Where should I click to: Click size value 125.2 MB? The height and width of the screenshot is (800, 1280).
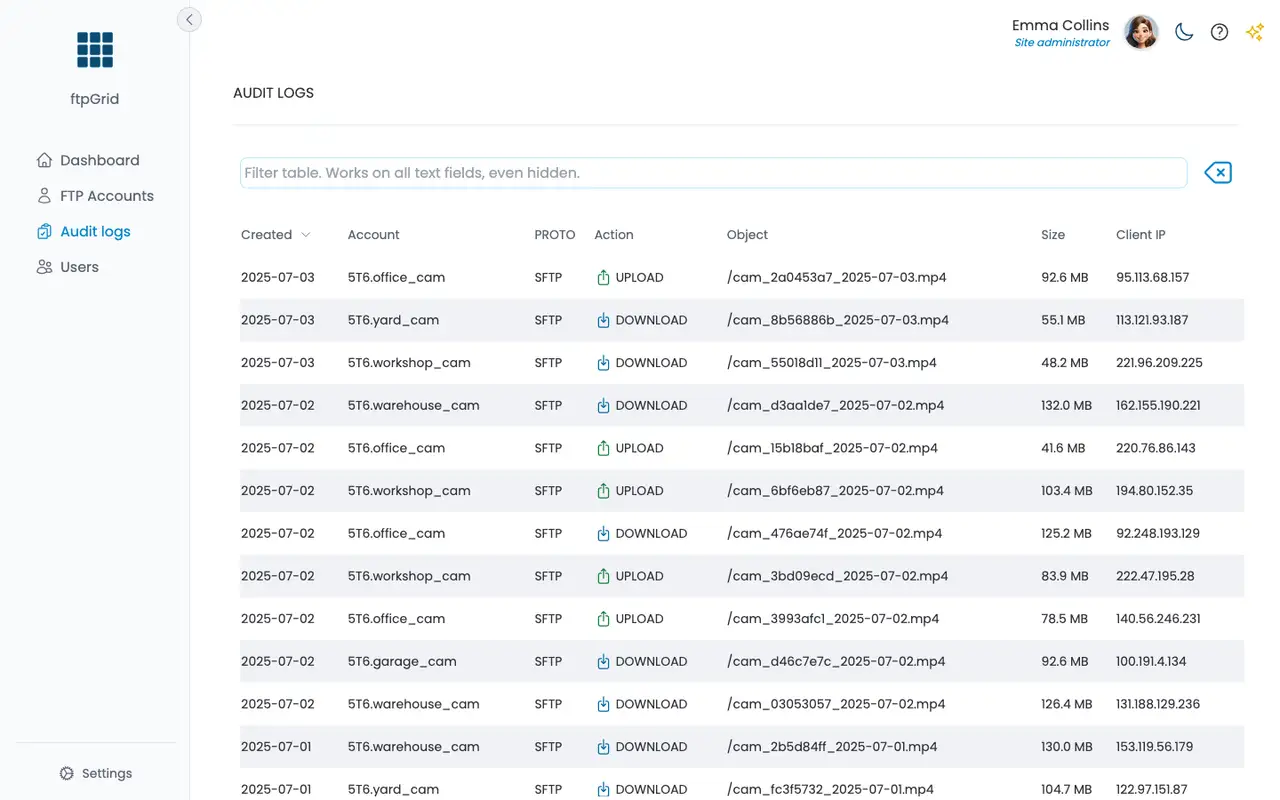pyautogui.click(x=1066, y=534)
